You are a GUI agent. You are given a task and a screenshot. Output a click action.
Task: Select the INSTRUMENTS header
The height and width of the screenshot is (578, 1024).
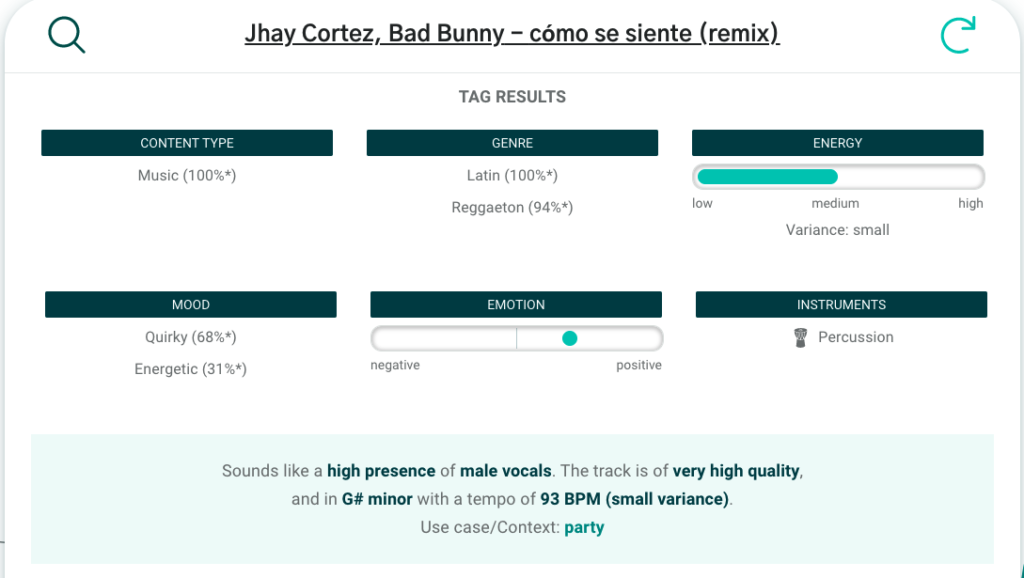coord(841,304)
